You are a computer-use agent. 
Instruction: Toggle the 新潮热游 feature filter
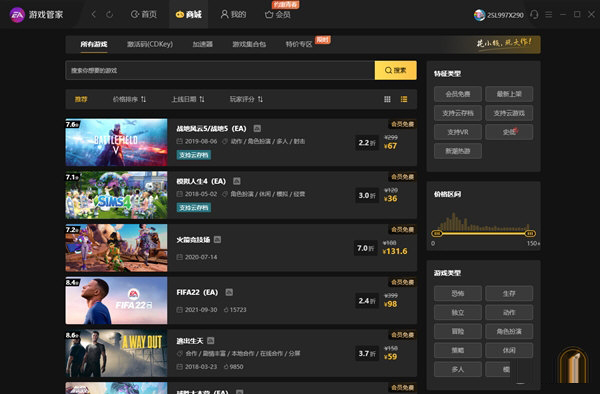pyautogui.click(x=458, y=151)
